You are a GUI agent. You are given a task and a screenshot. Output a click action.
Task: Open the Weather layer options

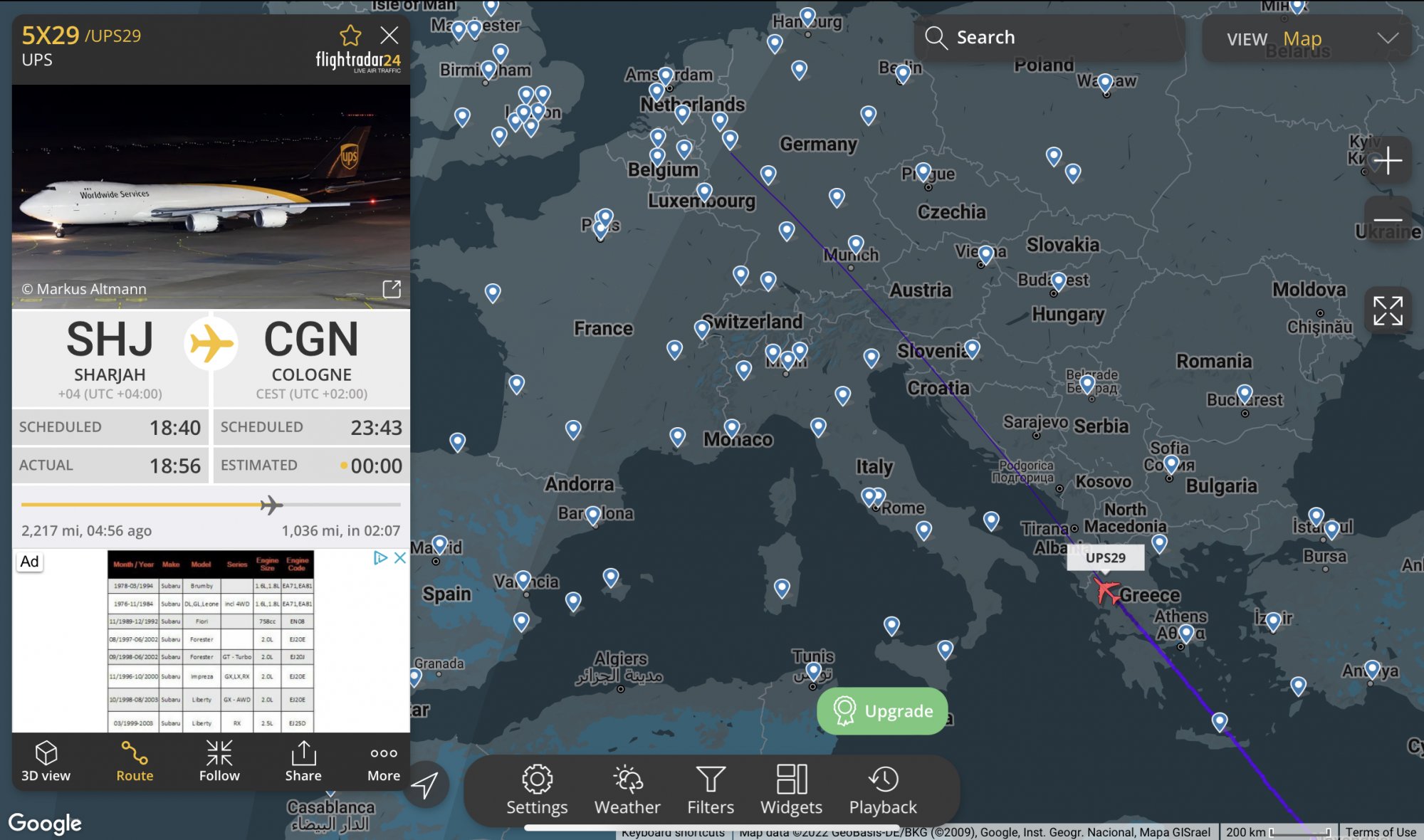[627, 790]
